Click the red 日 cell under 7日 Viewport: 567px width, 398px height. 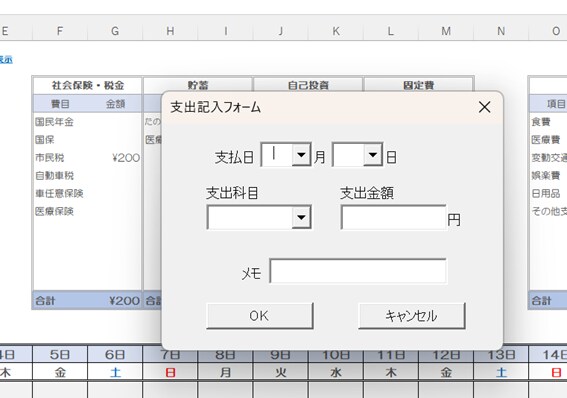(x=170, y=372)
